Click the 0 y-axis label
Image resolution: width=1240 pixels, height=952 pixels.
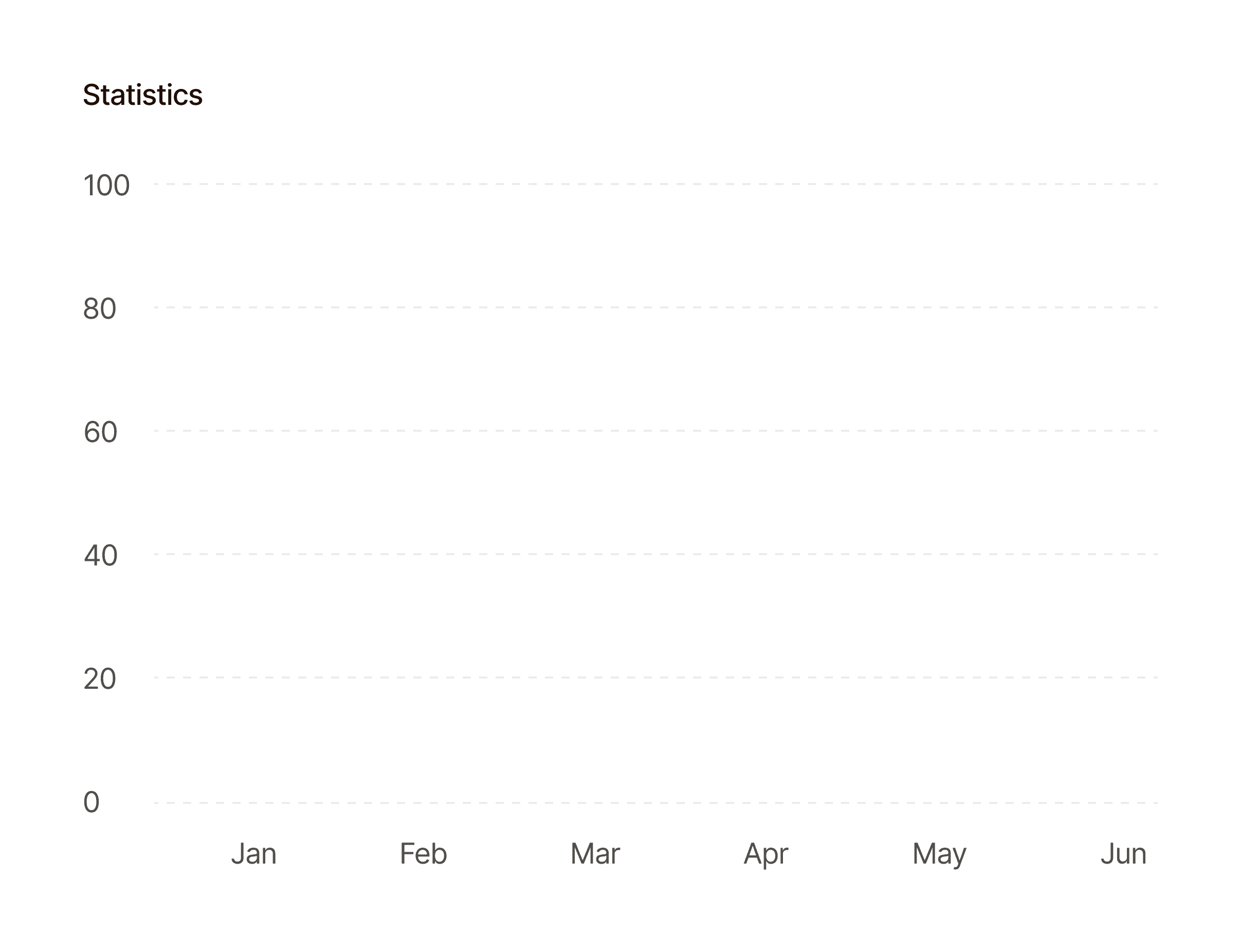tap(91, 802)
